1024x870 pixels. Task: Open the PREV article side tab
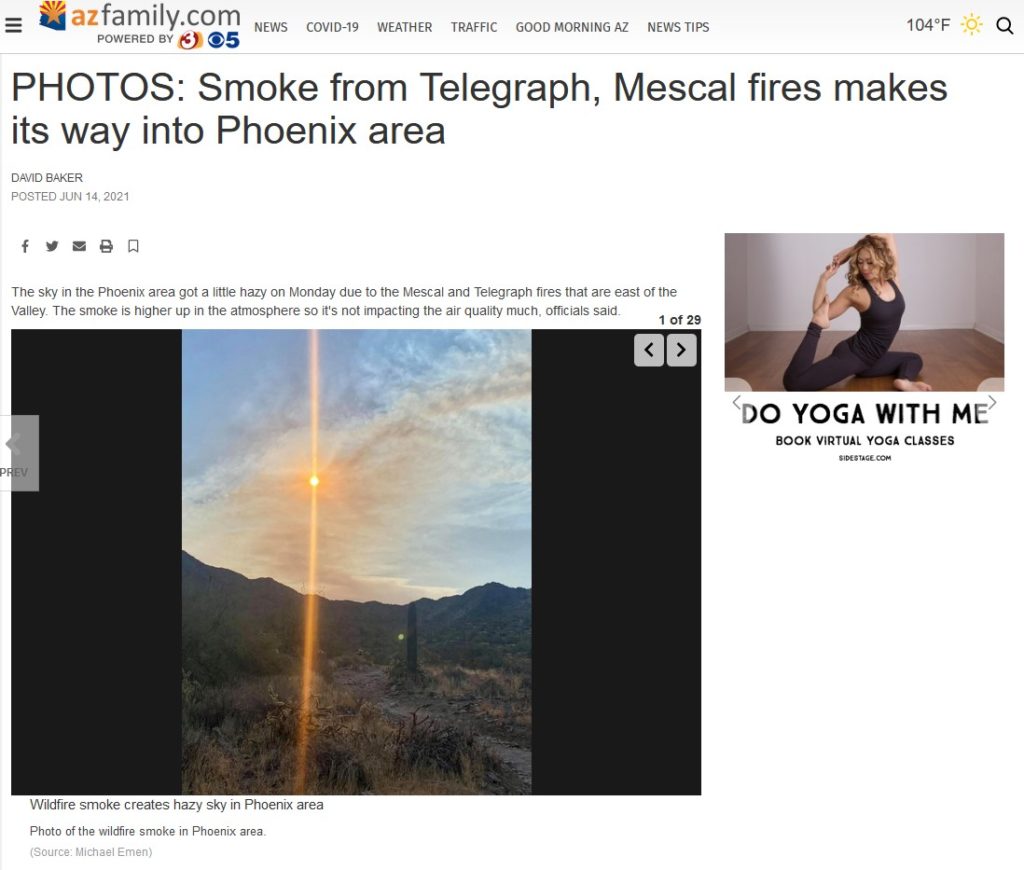click(x=19, y=453)
